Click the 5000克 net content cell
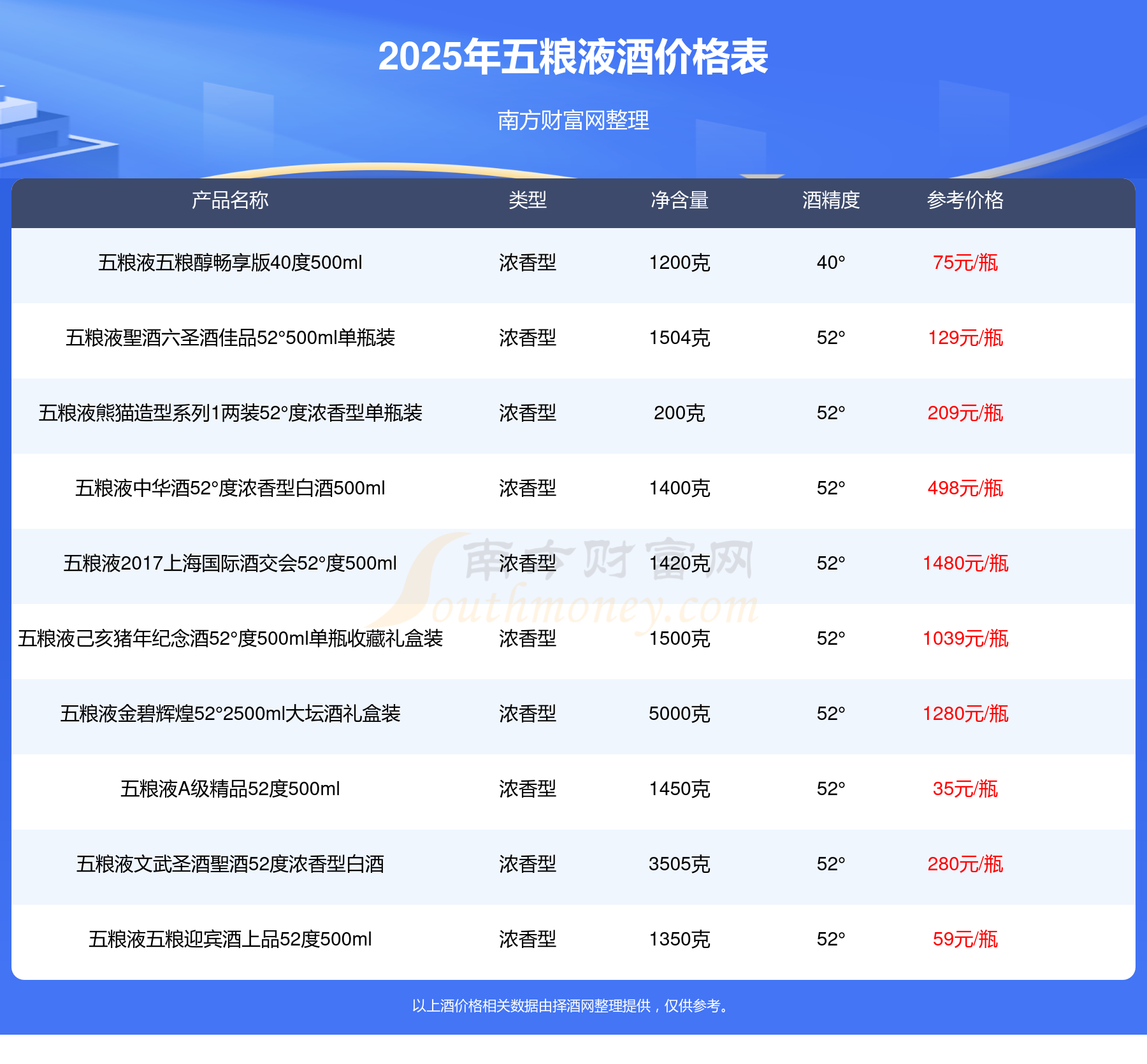 click(679, 714)
